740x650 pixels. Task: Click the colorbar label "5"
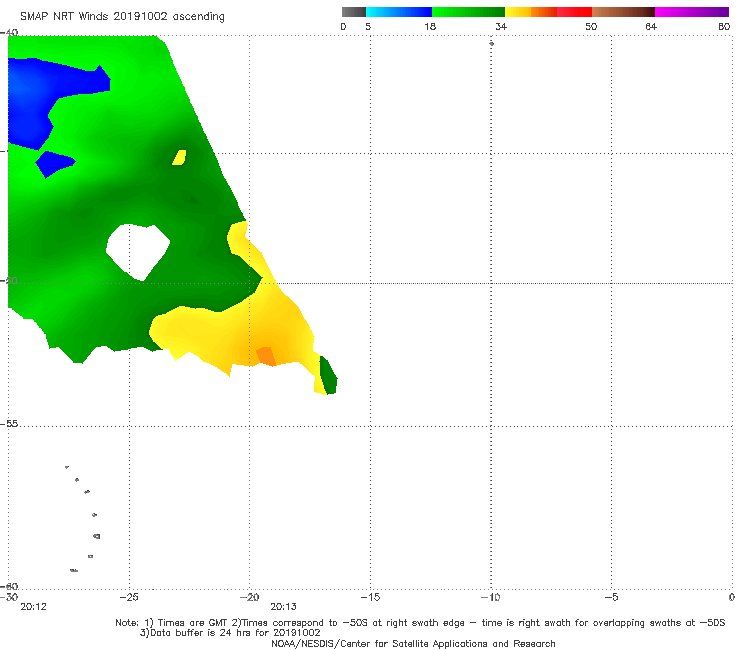tap(368, 26)
